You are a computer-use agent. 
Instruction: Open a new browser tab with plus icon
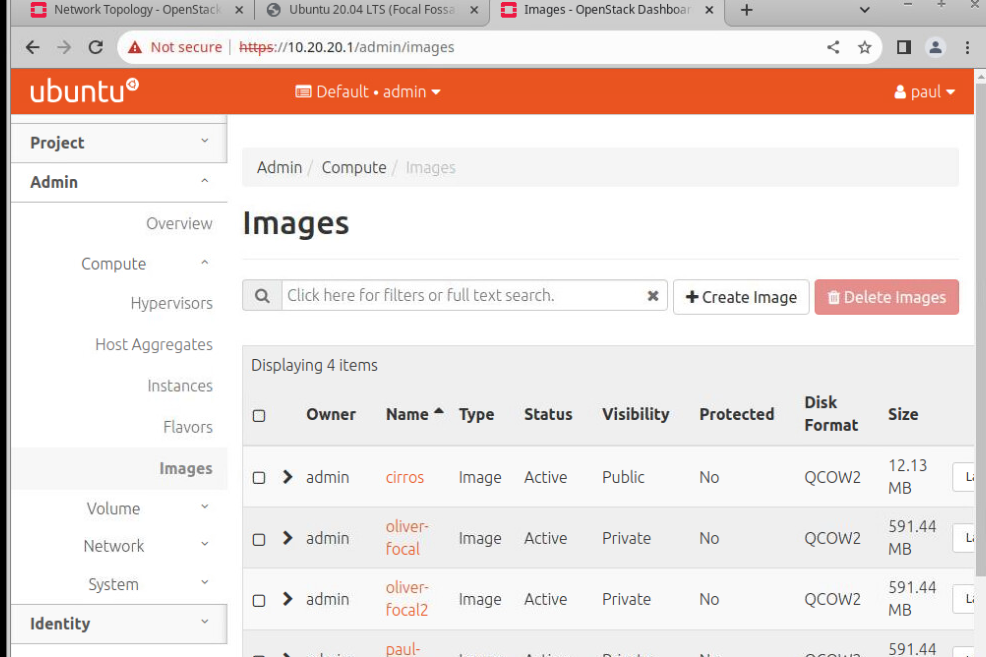click(746, 10)
